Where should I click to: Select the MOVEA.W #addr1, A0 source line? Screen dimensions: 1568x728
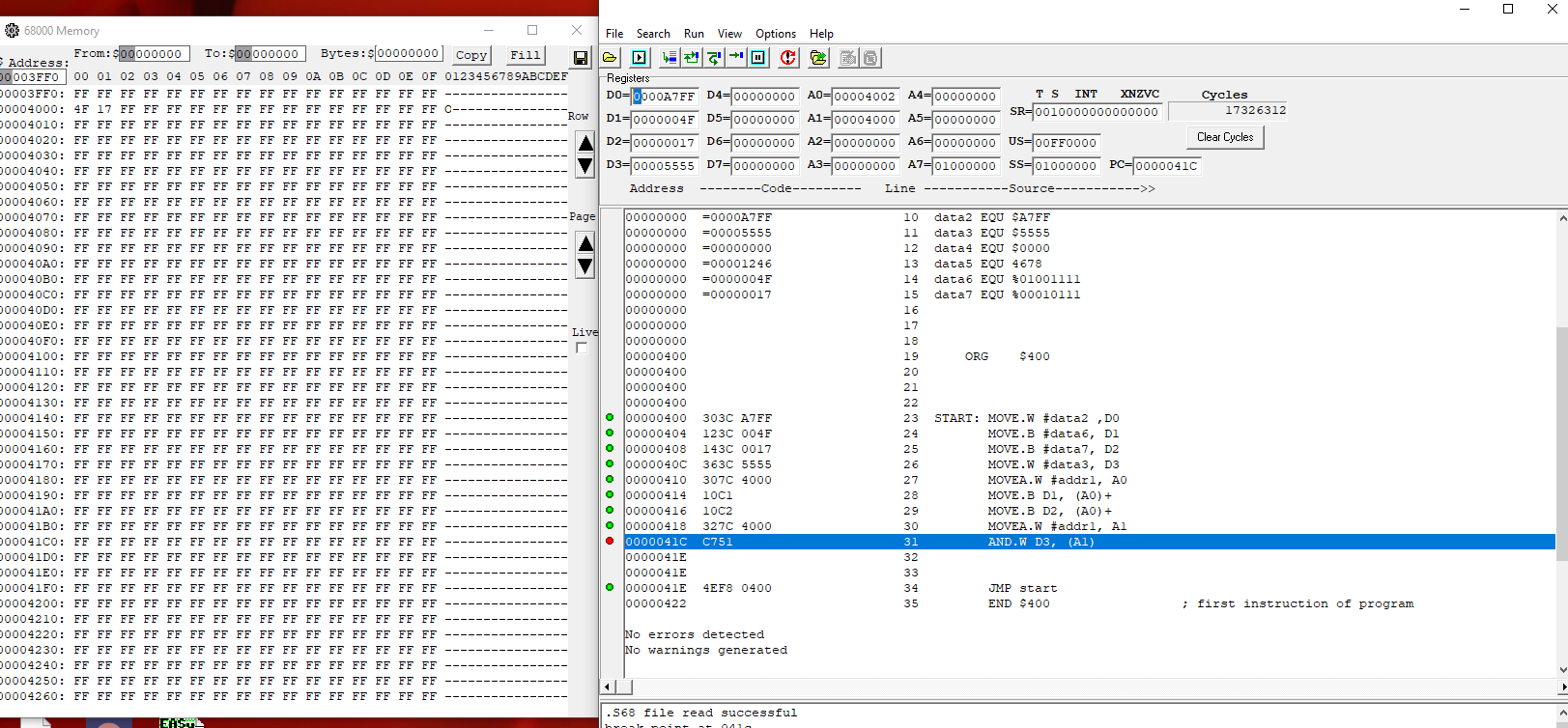(x=1057, y=480)
